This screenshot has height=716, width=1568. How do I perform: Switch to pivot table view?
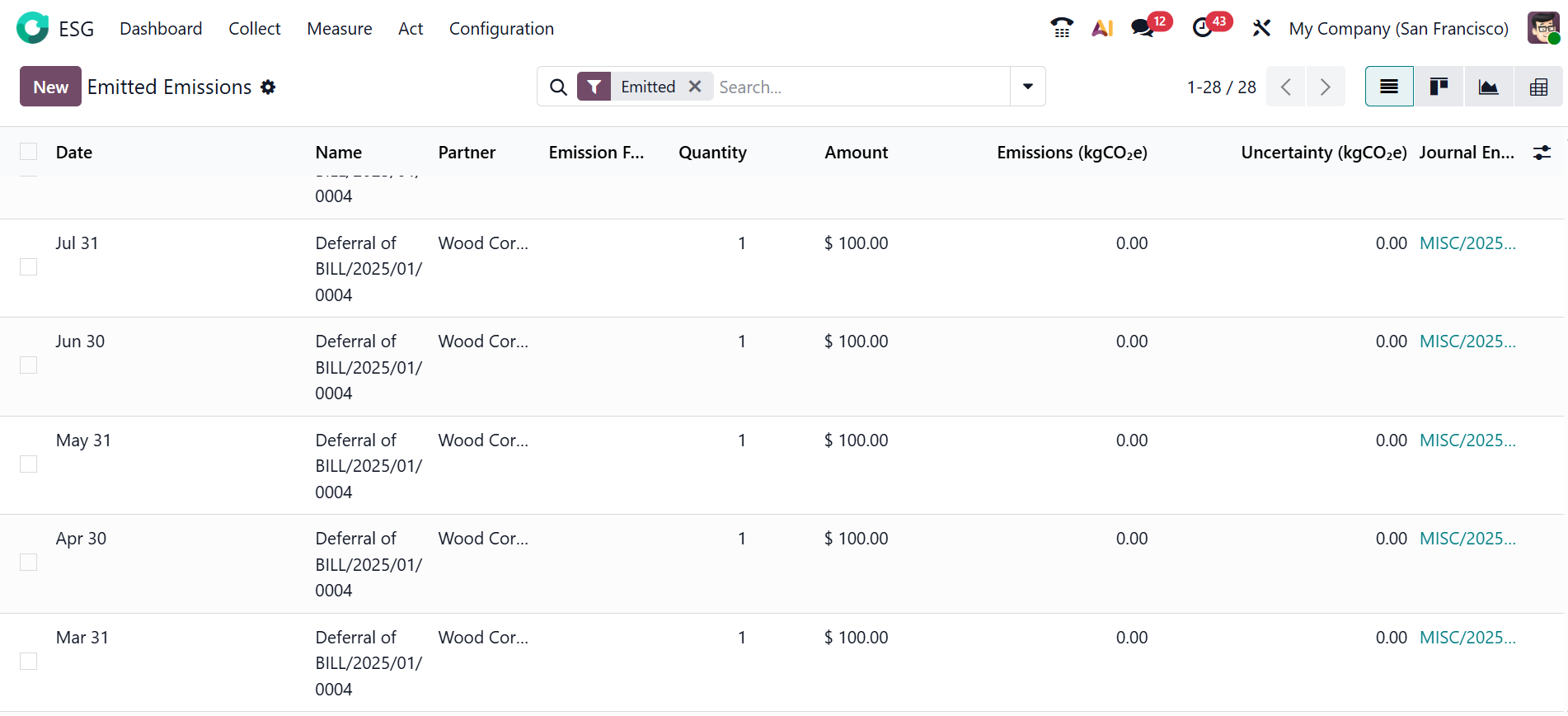coord(1537,87)
